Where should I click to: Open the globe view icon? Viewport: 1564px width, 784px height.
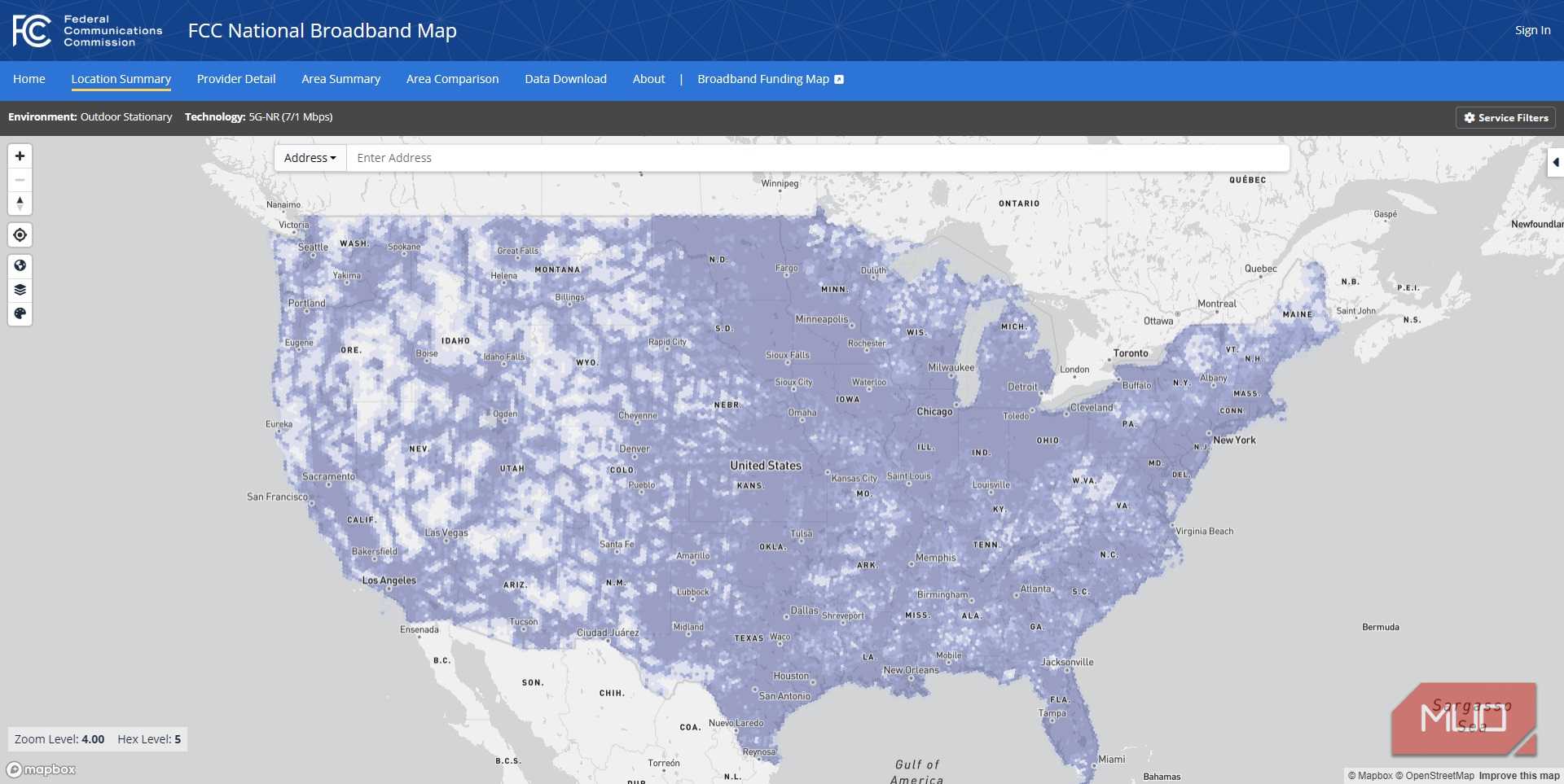(20, 265)
